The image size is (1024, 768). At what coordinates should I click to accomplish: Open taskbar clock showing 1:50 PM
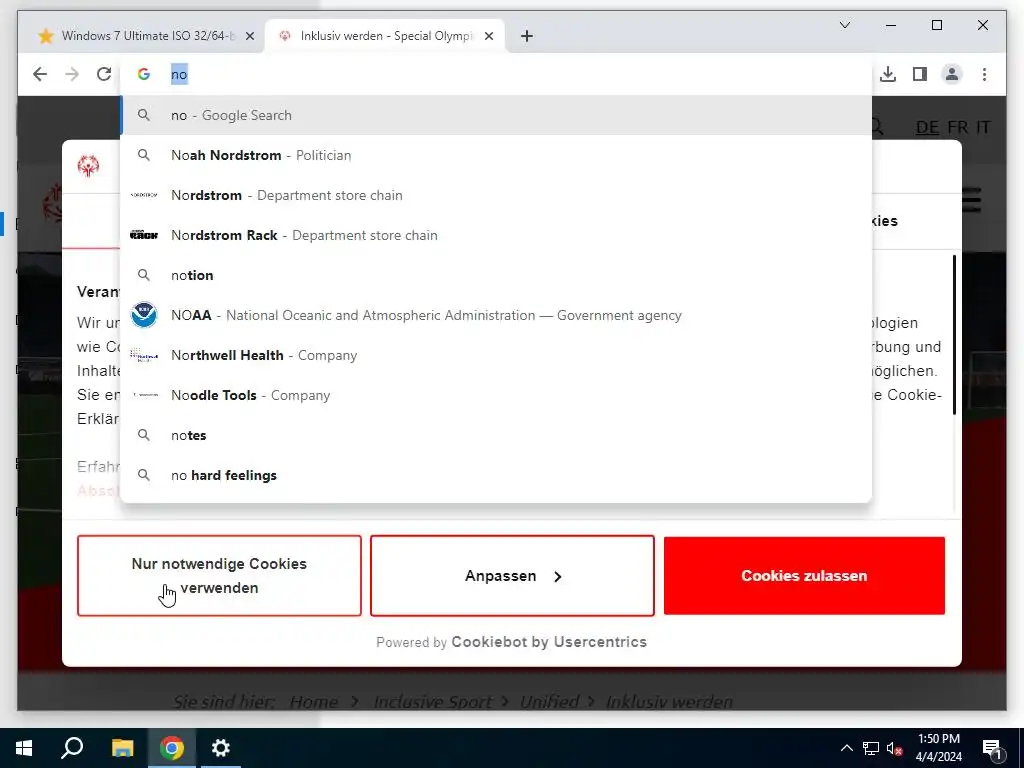coord(938,748)
